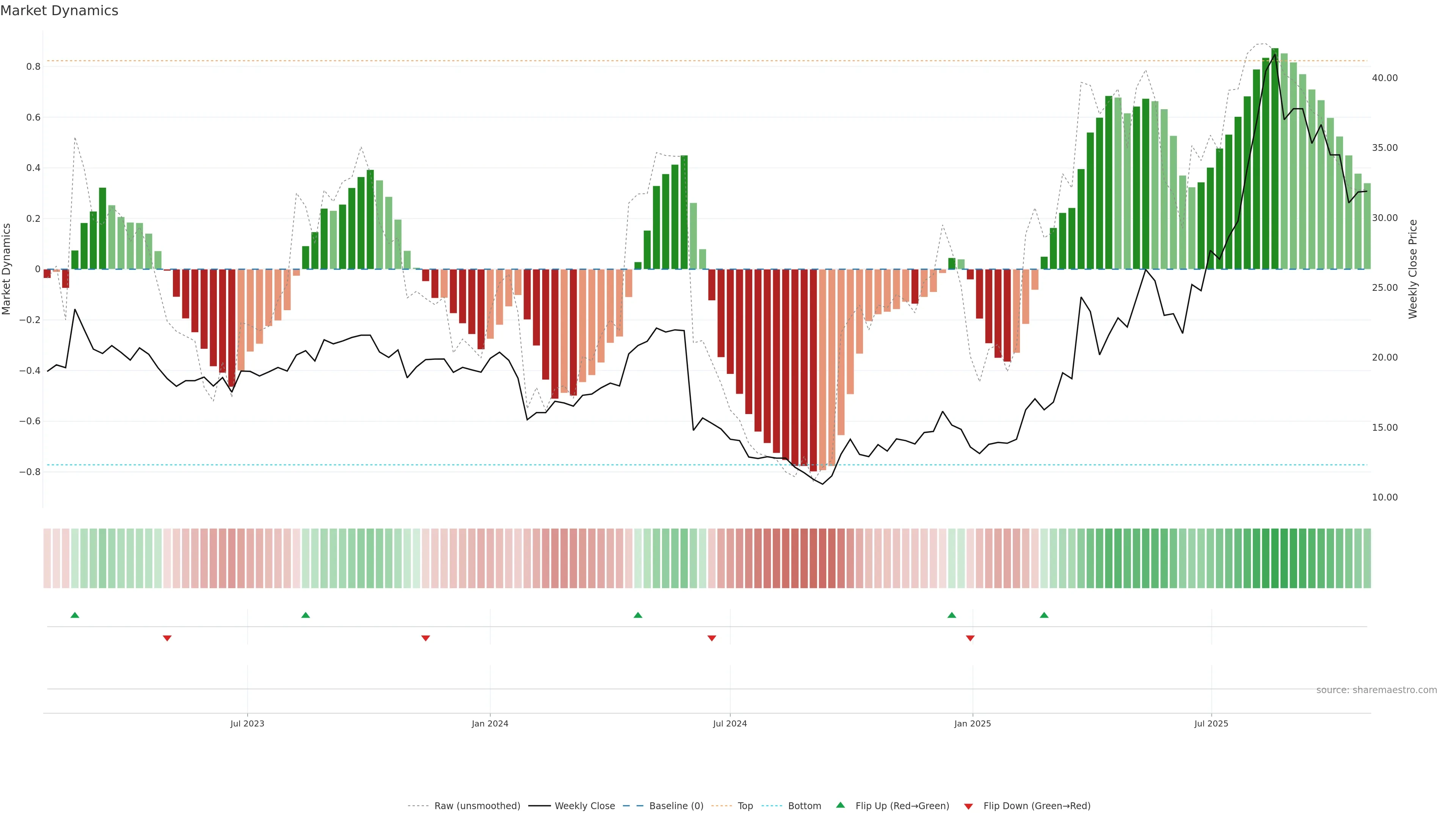Click the first green flip-up triangle marker
This screenshot has height=819, width=1456.
pos(75,615)
